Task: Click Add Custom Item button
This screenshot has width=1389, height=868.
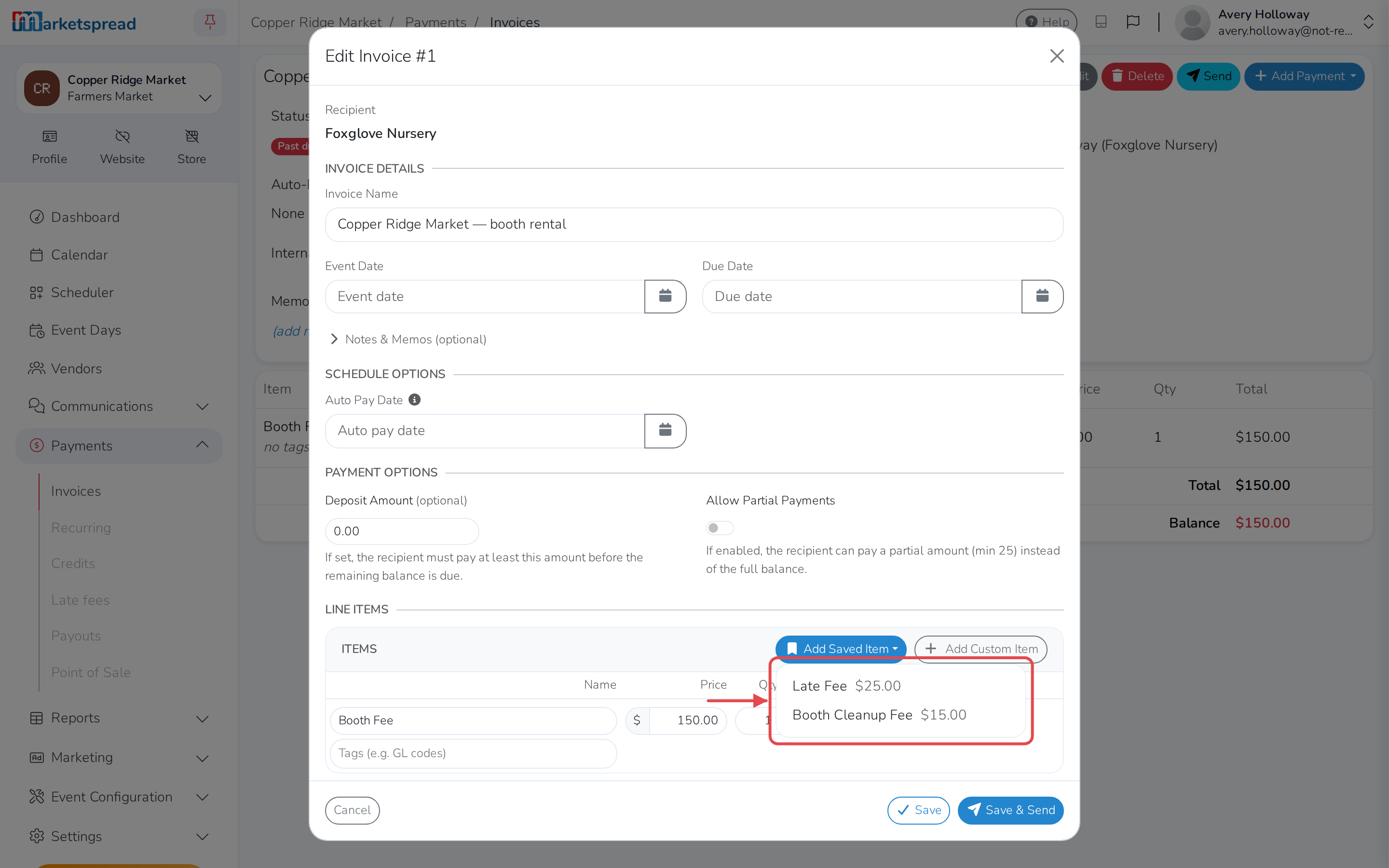Action: (x=981, y=649)
